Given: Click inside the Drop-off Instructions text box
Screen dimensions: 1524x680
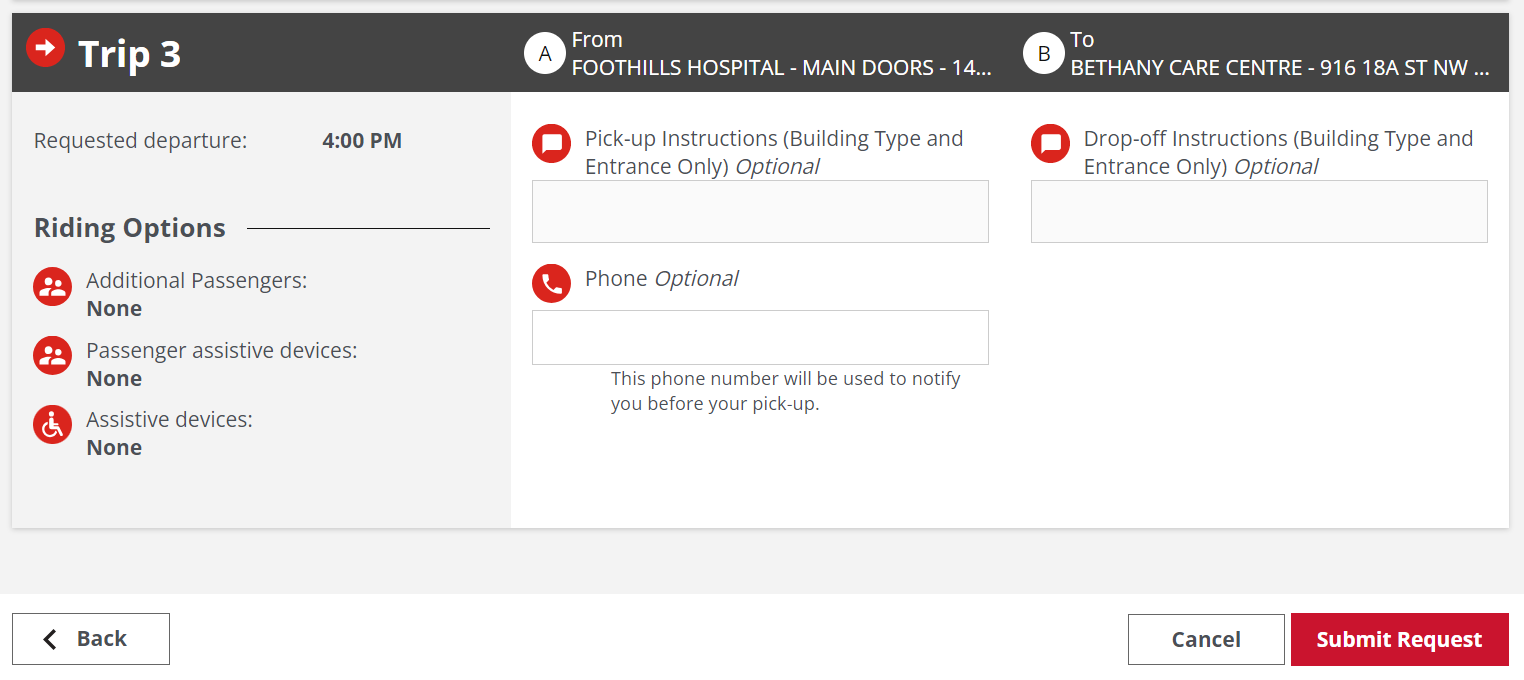Looking at the screenshot, I should [1258, 211].
